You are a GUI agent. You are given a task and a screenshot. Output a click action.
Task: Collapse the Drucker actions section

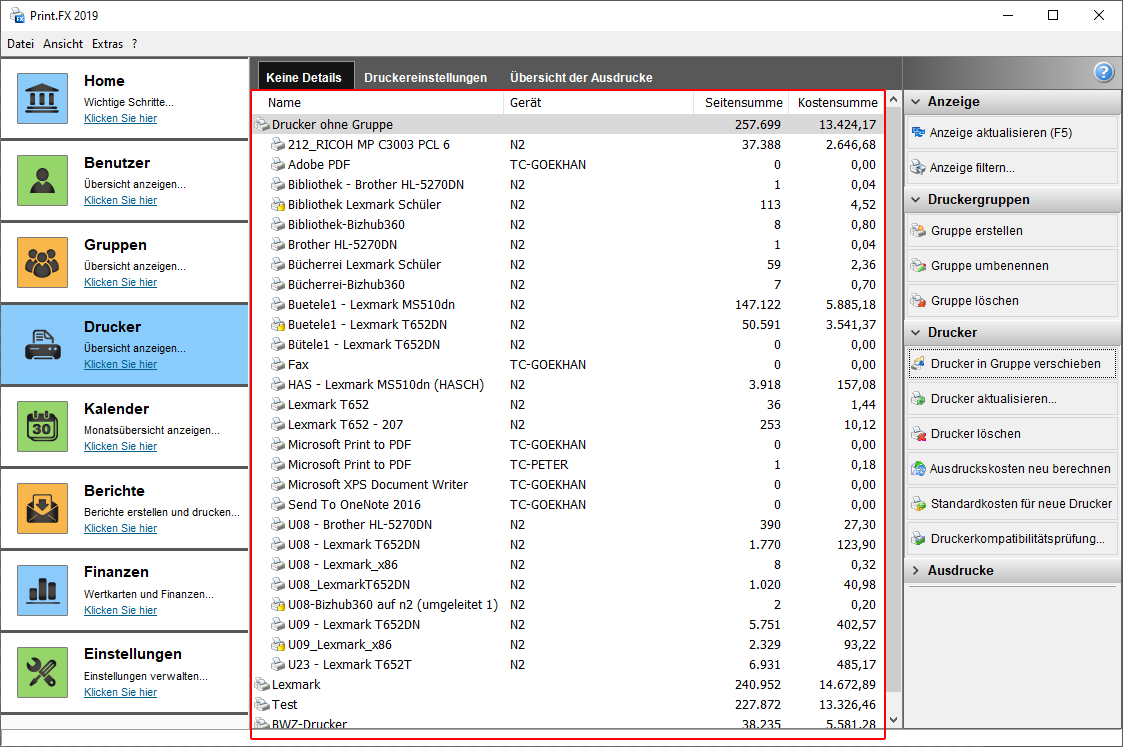pyautogui.click(x=915, y=332)
